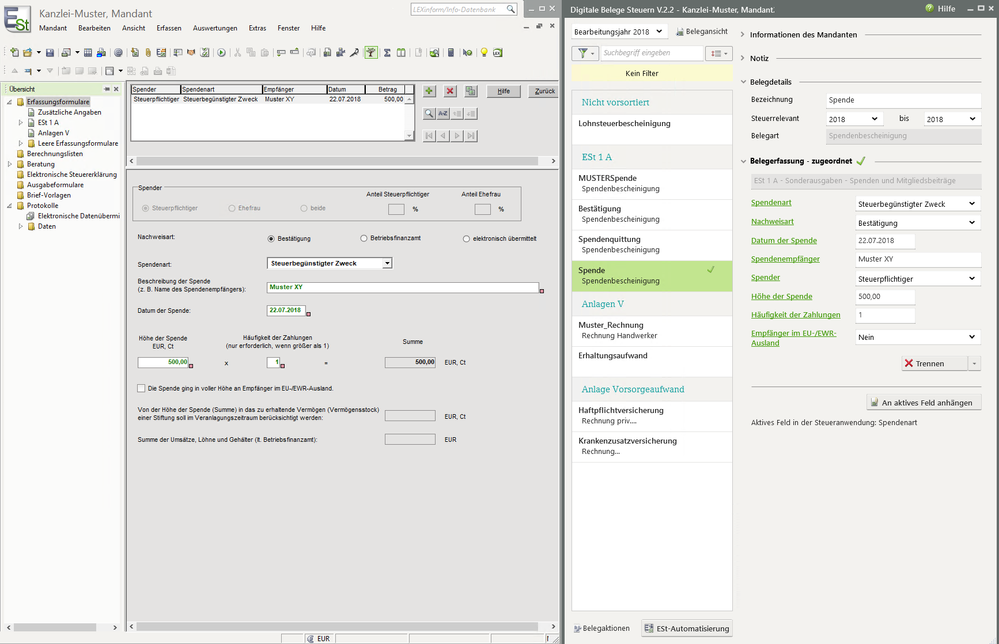Image resolution: width=999 pixels, height=644 pixels.
Task: Expand the Informationen des Mandanten section
Action: 803,35
